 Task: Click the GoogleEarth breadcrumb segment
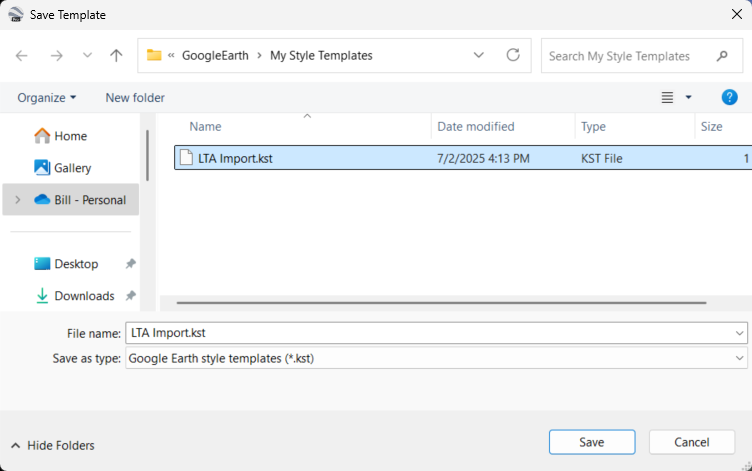(215, 56)
